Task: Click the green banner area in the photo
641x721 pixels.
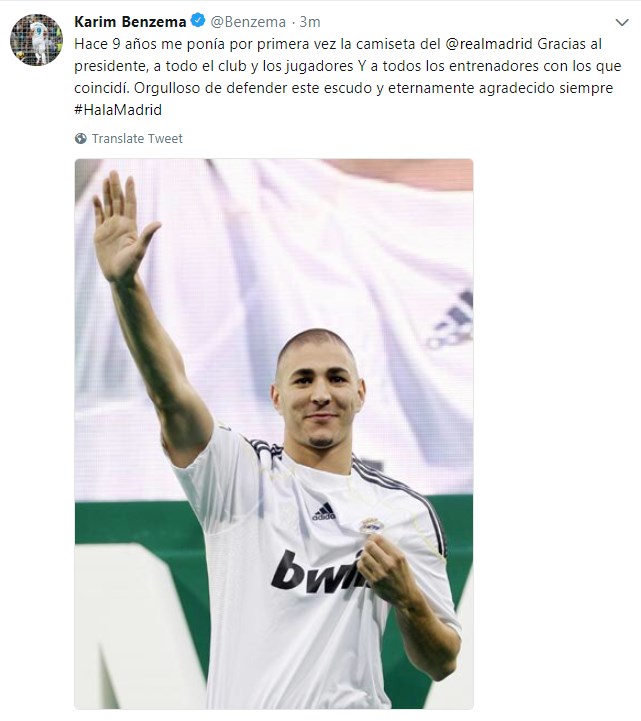Action: point(138,522)
